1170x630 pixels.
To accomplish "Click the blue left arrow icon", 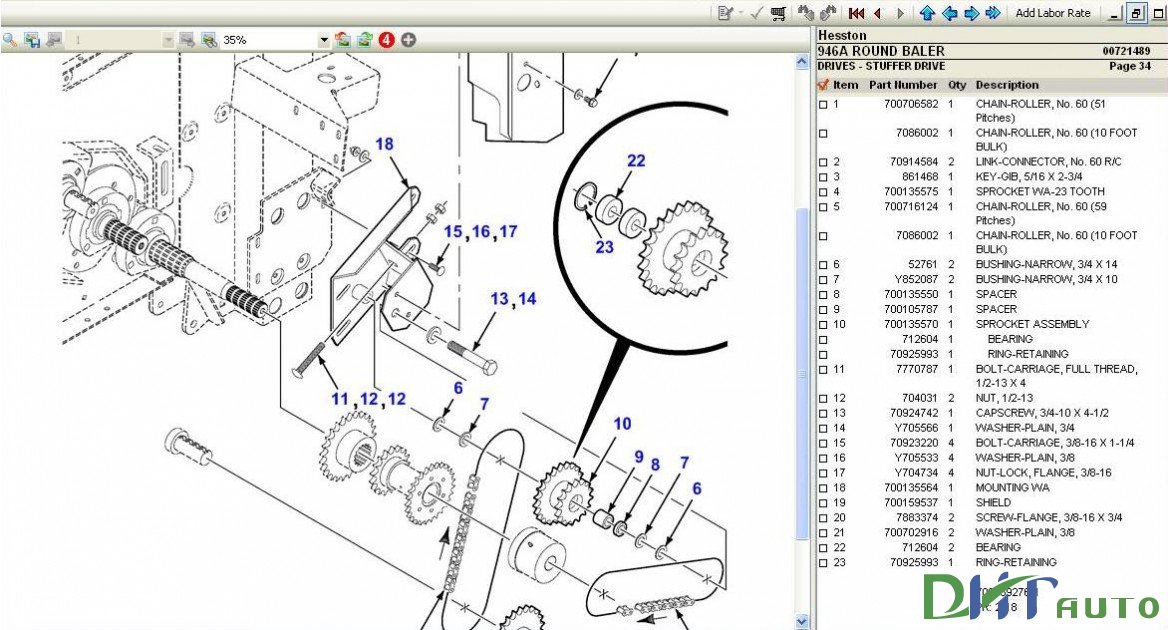I will (x=949, y=13).
